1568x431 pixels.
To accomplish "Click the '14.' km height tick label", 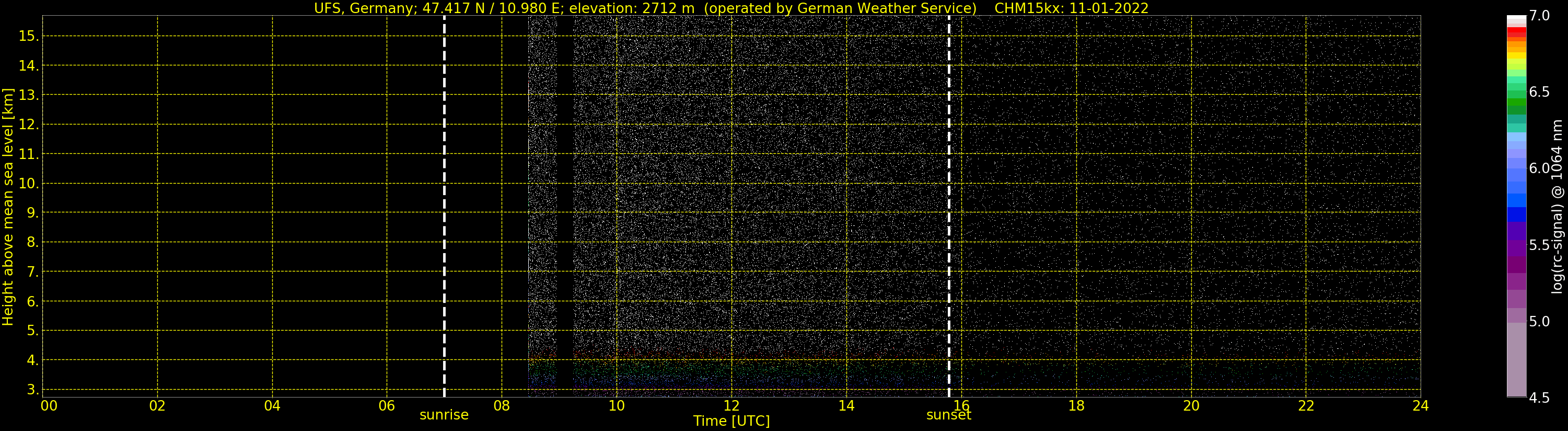I will (x=29, y=65).
